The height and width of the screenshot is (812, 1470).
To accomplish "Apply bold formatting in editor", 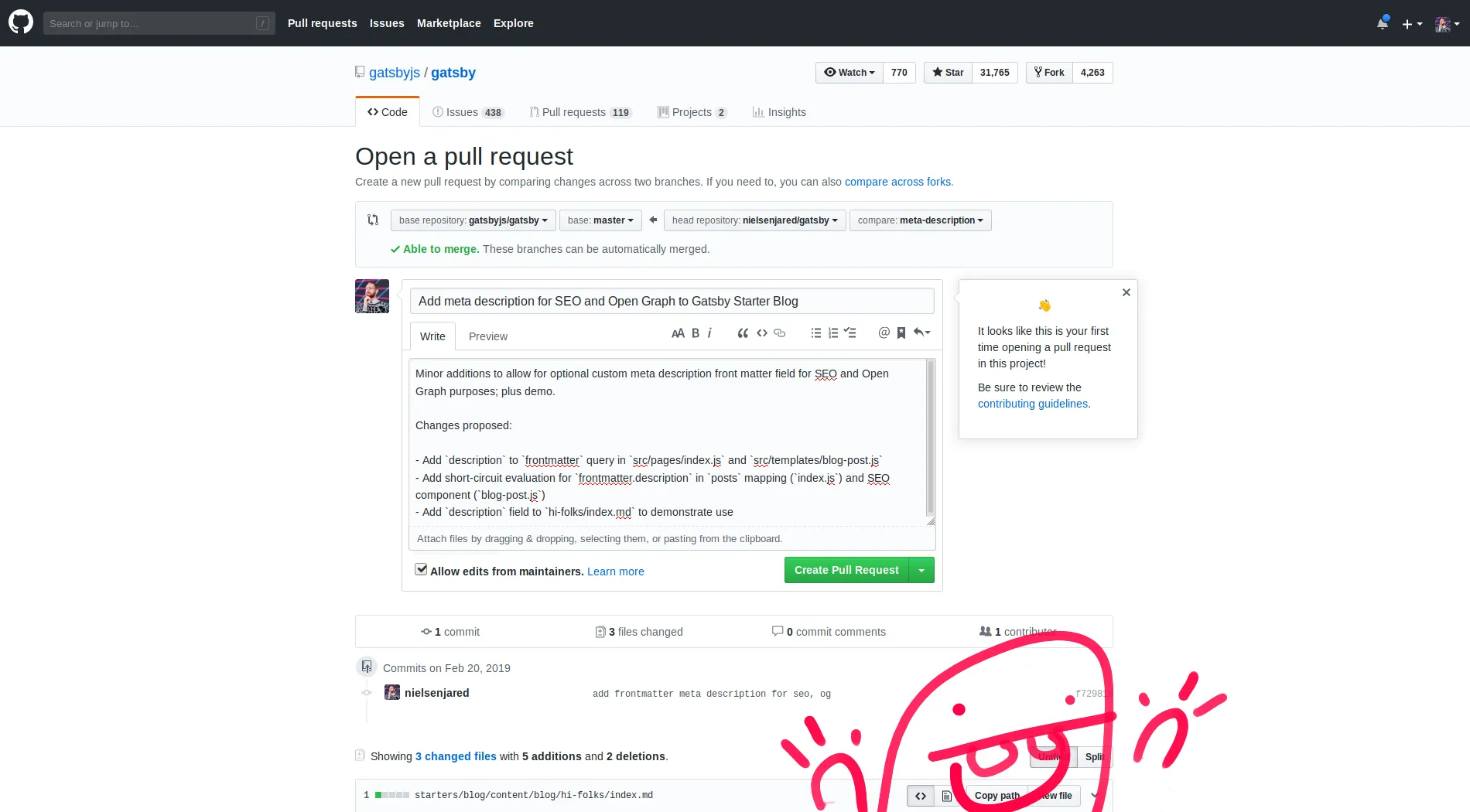I will tap(696, 333).
